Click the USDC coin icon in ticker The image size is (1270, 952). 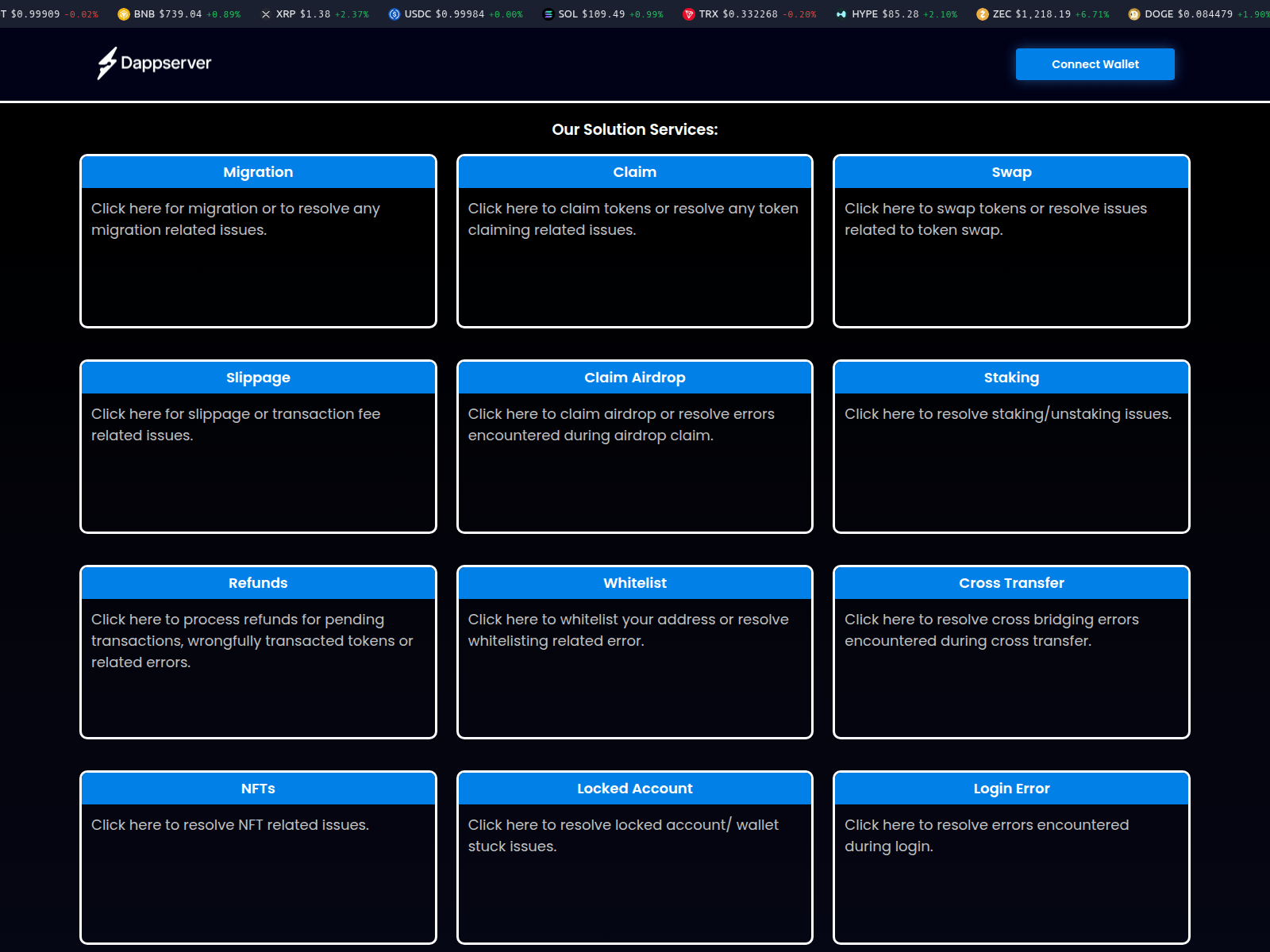coord(394,14)
